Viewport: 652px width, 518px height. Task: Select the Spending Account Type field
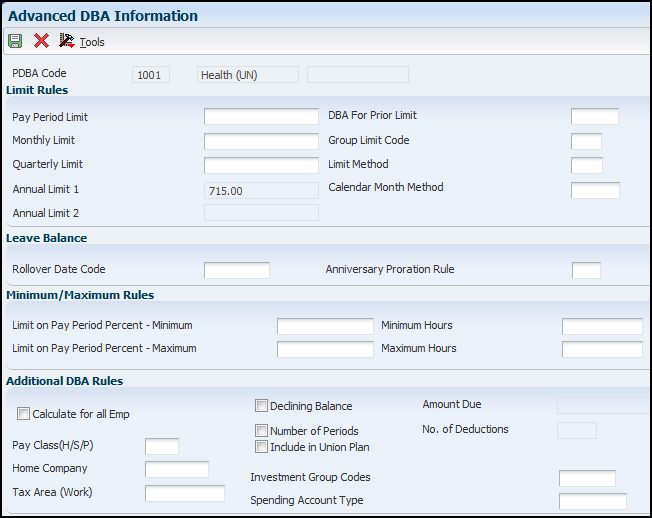click(593, 501)
